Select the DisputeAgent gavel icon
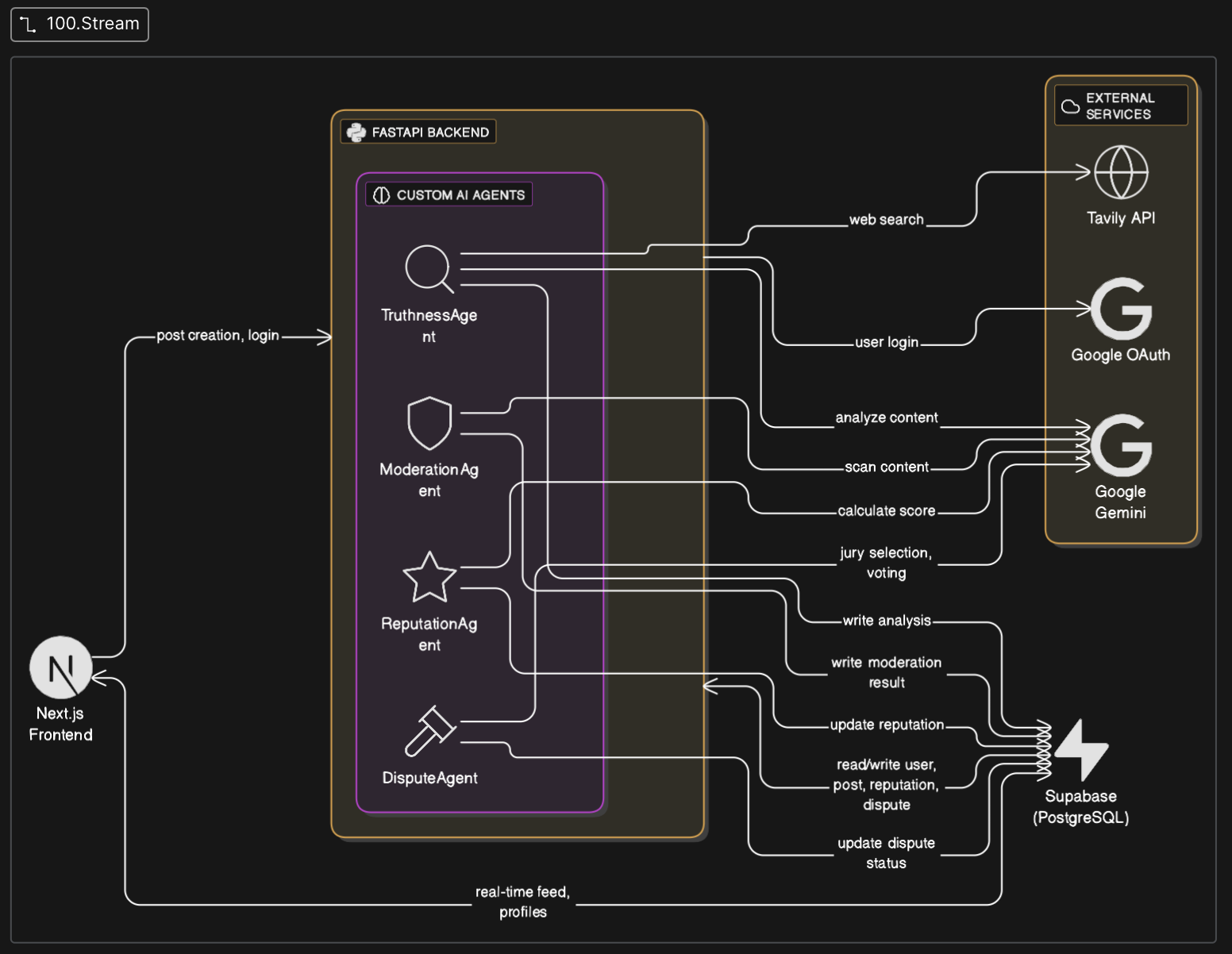 [x=429, y=731]
